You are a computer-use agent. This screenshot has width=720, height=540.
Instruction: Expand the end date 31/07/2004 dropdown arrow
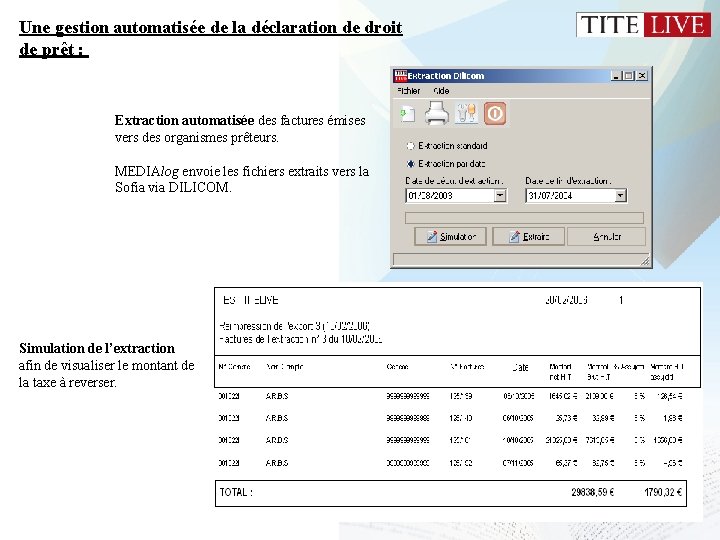[620, 196]
